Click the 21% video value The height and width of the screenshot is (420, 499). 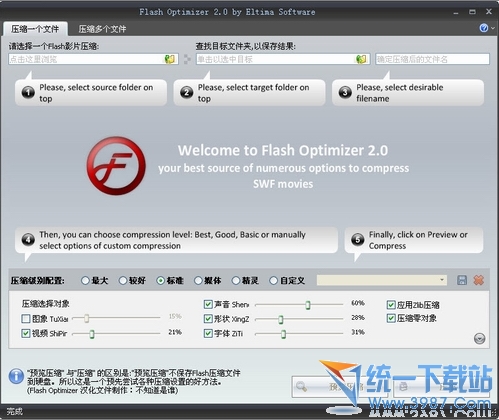pyautogui.click(x=175, y=332)
